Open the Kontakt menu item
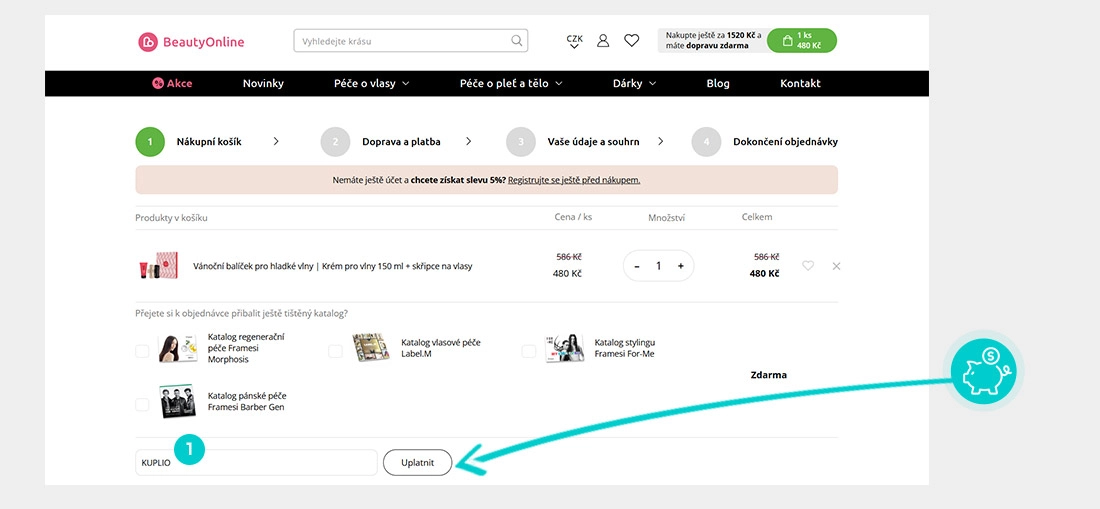Screen dimensions: 1100x509 pyautogui.click(x=800, y=83)
